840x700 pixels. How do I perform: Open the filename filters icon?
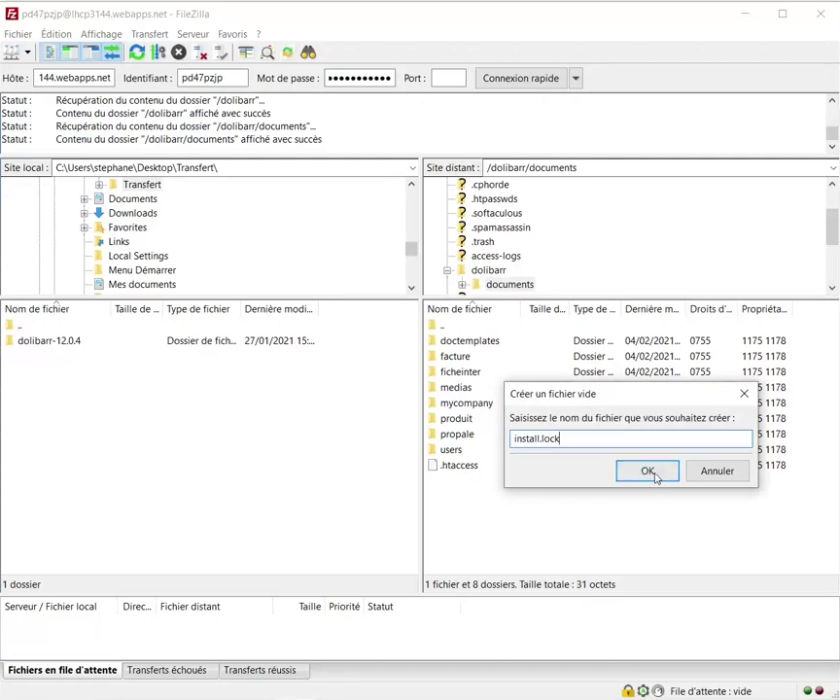(x=246, y=53)
